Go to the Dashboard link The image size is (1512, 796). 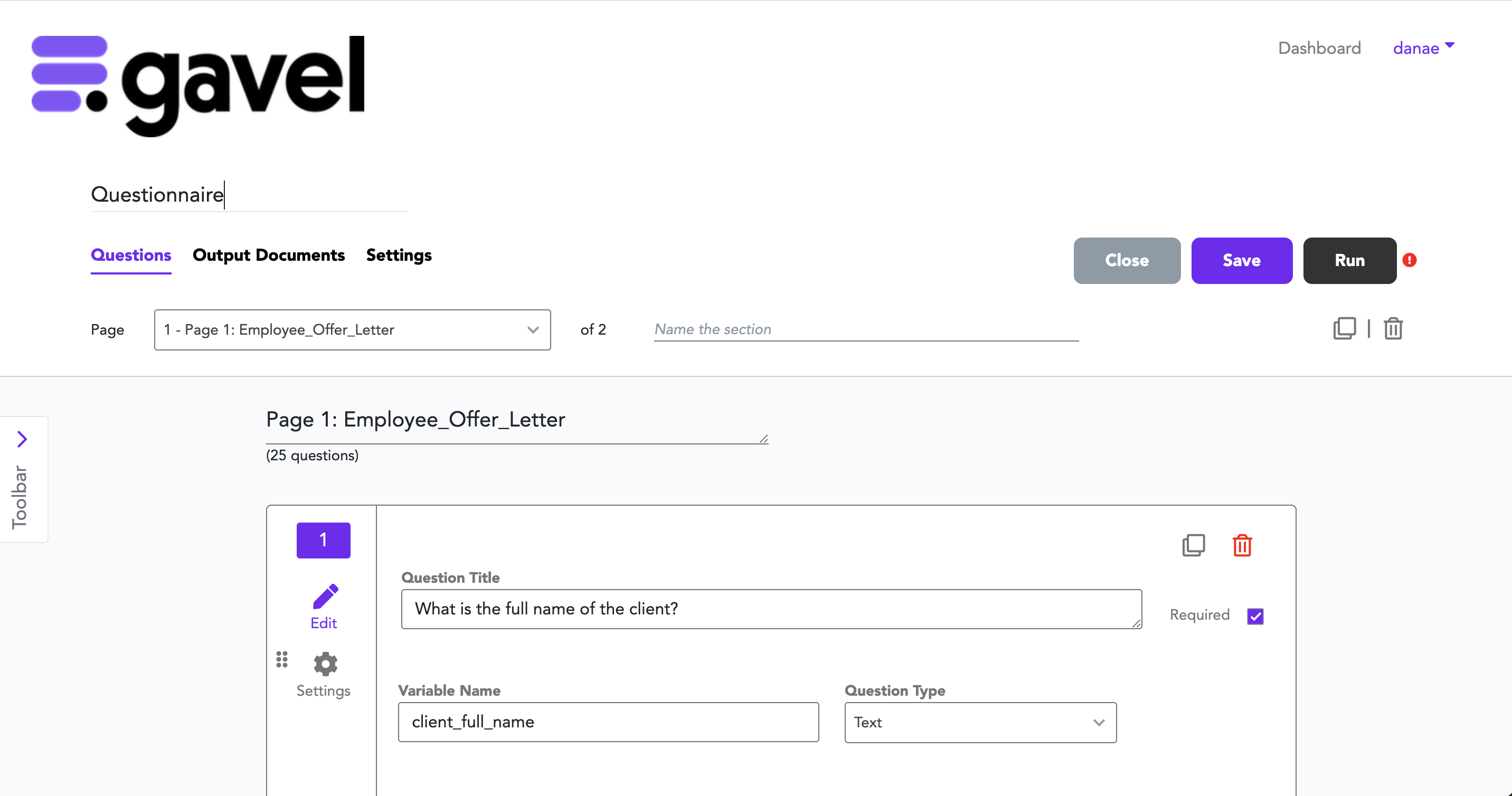(1319, 48)
